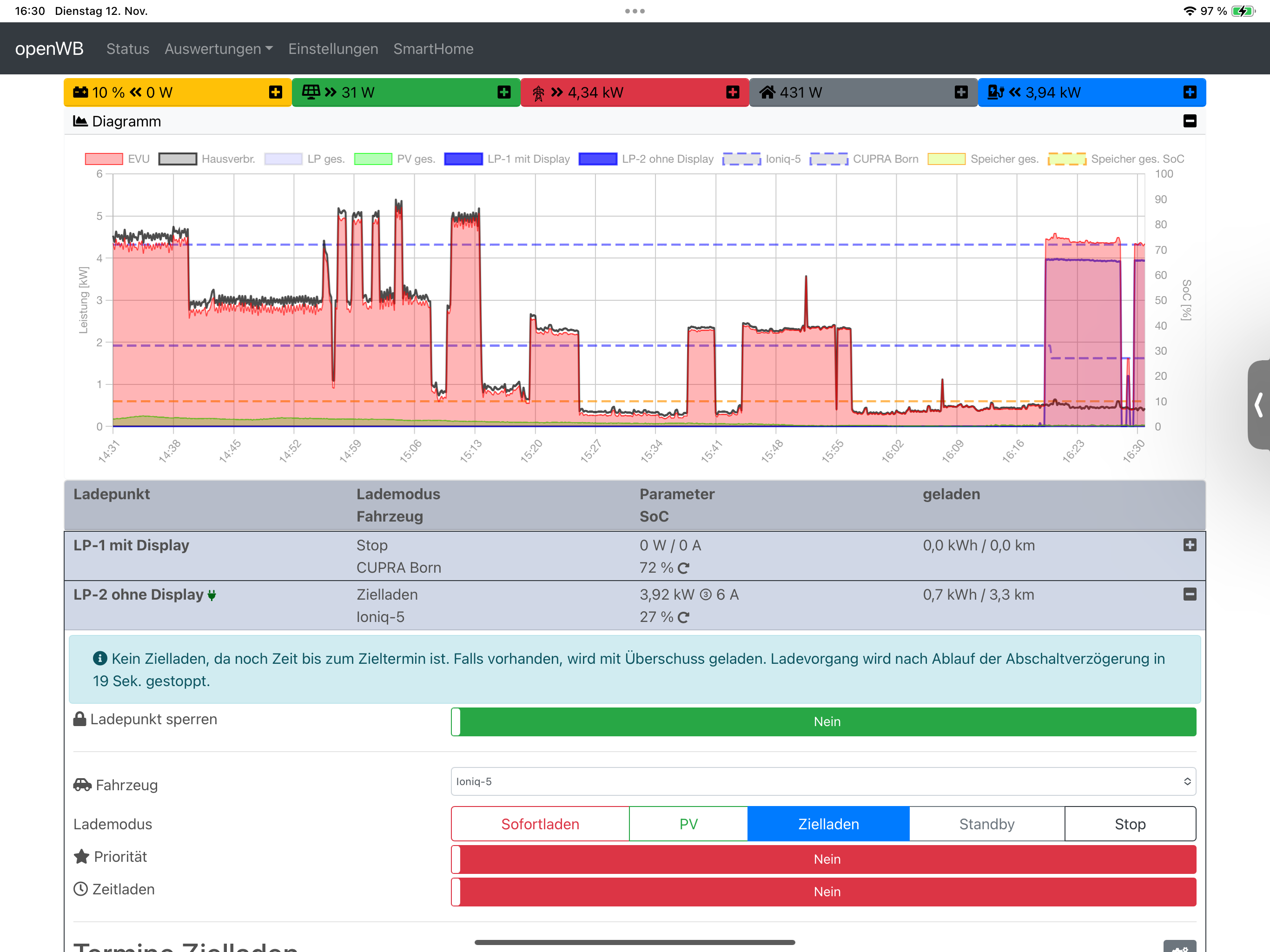Expand the red grid EVU tile plus icon

[732, 93]
